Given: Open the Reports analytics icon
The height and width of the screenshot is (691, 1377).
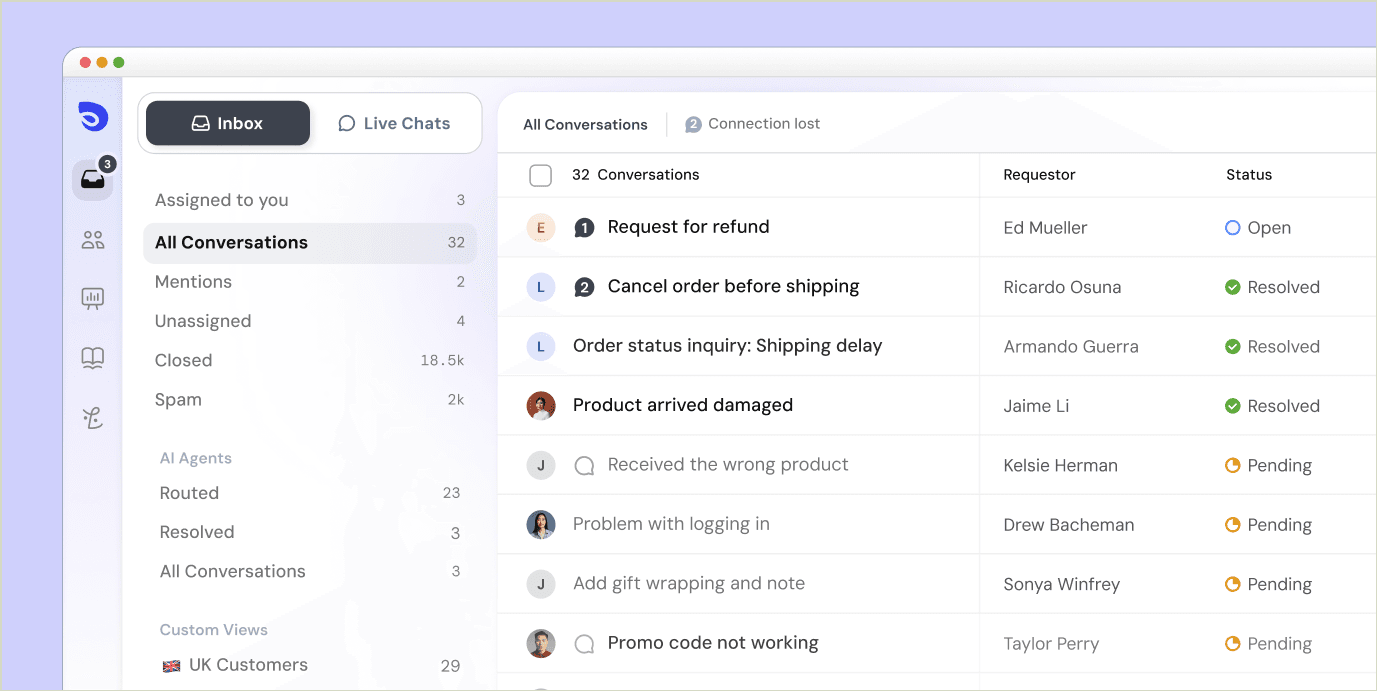Looking at the screenshot, I should (92, 298).
